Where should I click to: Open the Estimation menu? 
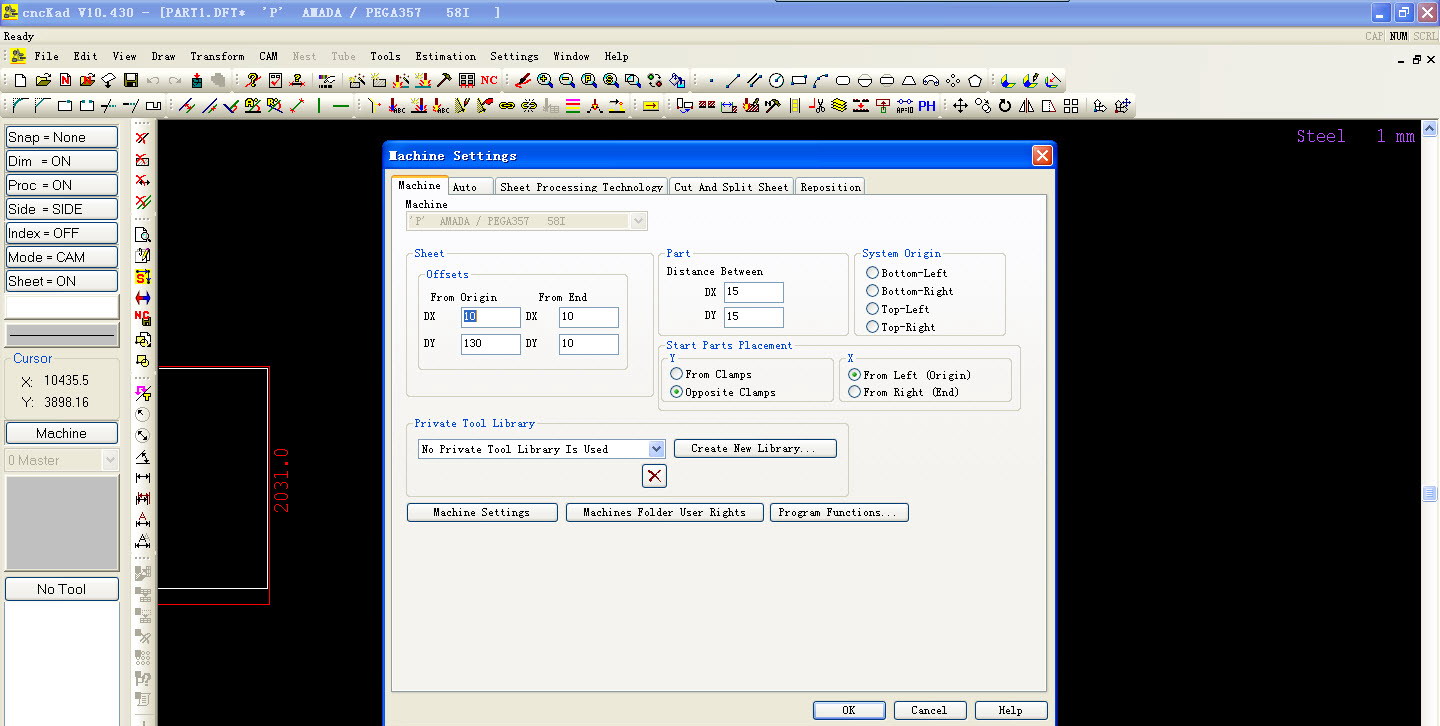[x=446, y=56]
